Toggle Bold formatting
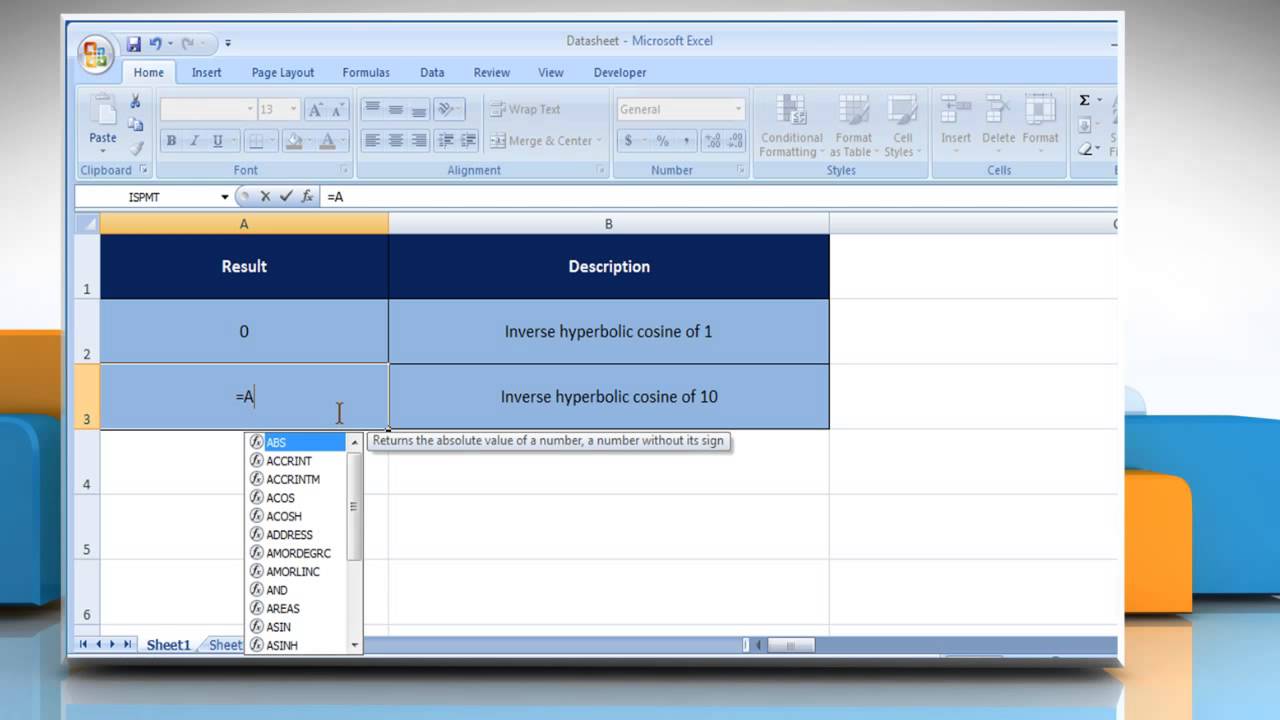This screenshot has width=1280, height=720. point(171,141)
